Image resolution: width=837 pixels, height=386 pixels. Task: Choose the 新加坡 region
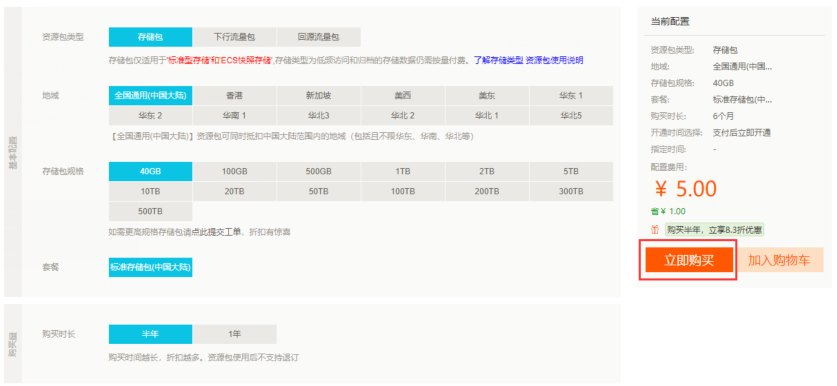319,96
